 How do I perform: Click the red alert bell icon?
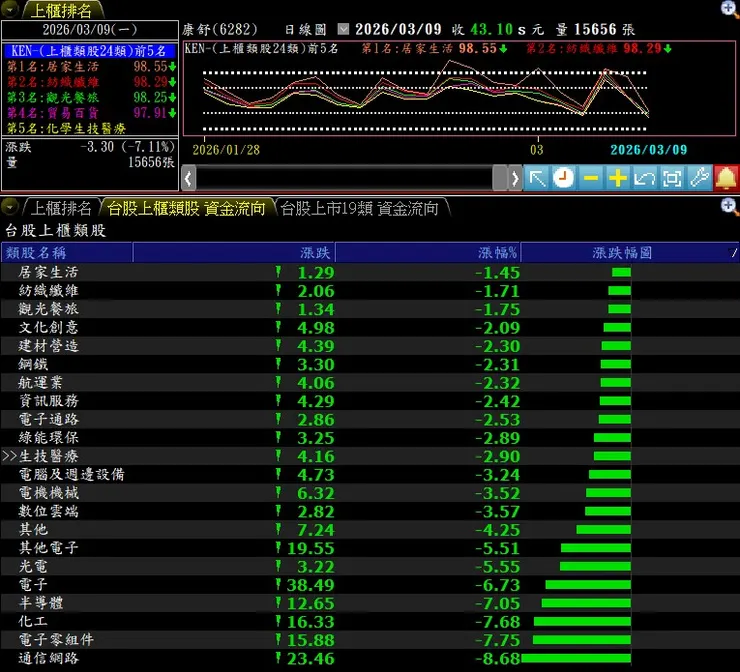[x=726, y=178]
